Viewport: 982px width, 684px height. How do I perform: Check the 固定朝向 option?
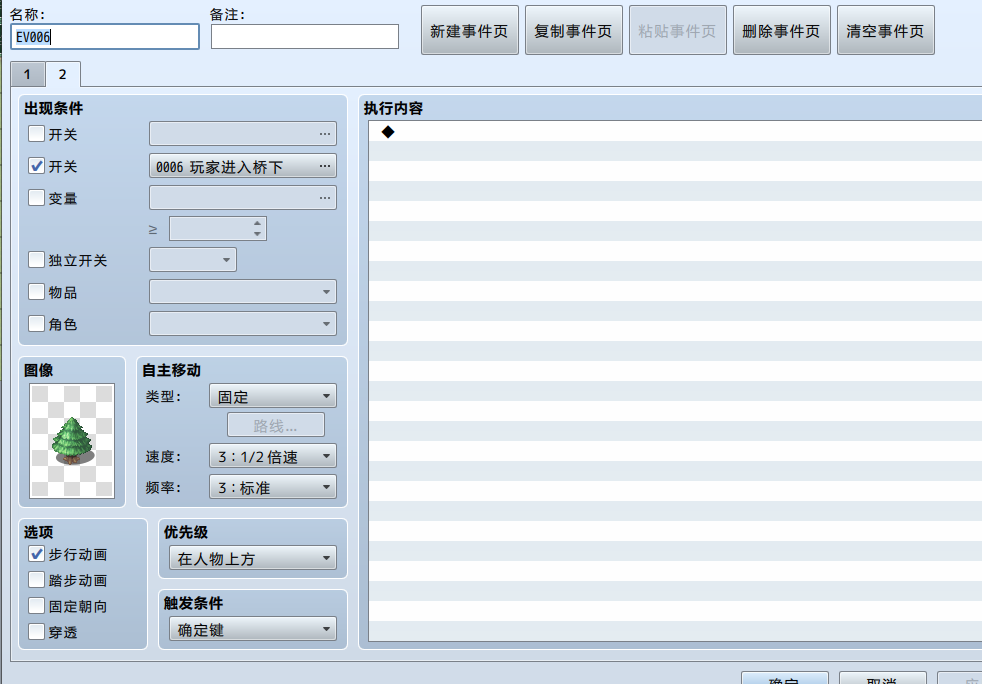click(x=36, y=606)
